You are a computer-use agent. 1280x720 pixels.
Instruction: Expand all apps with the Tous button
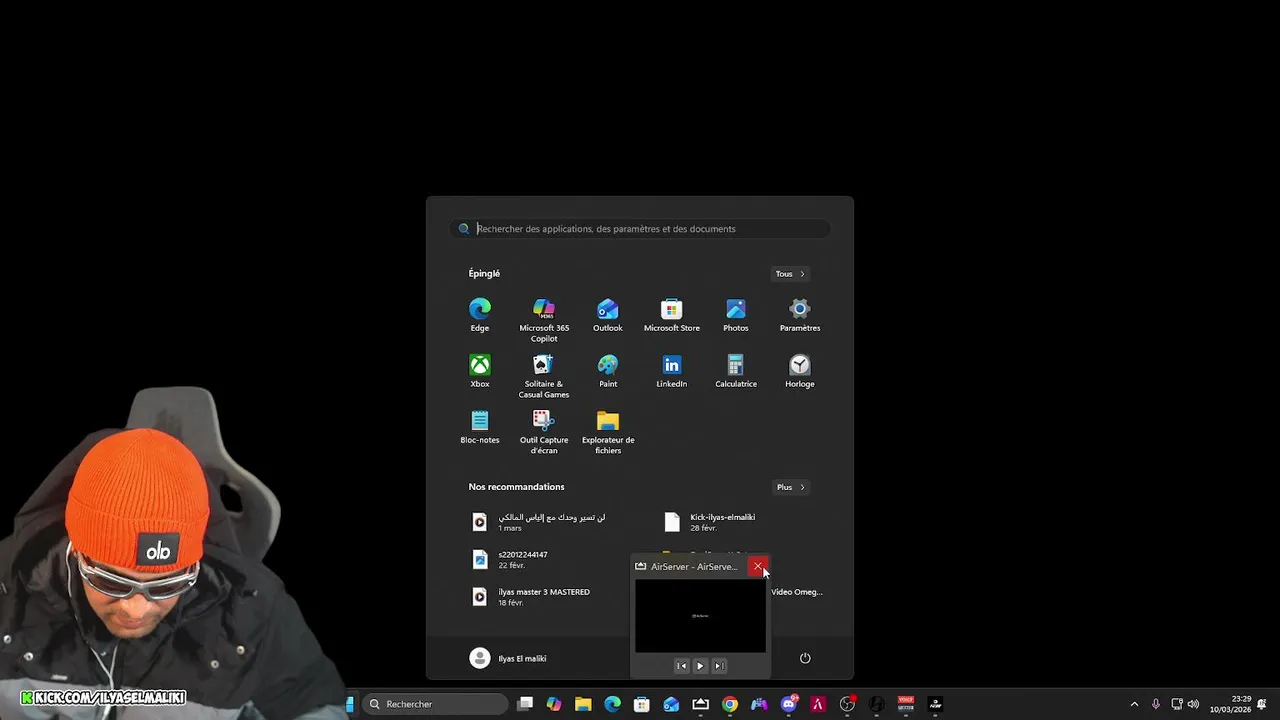[790, 274]
